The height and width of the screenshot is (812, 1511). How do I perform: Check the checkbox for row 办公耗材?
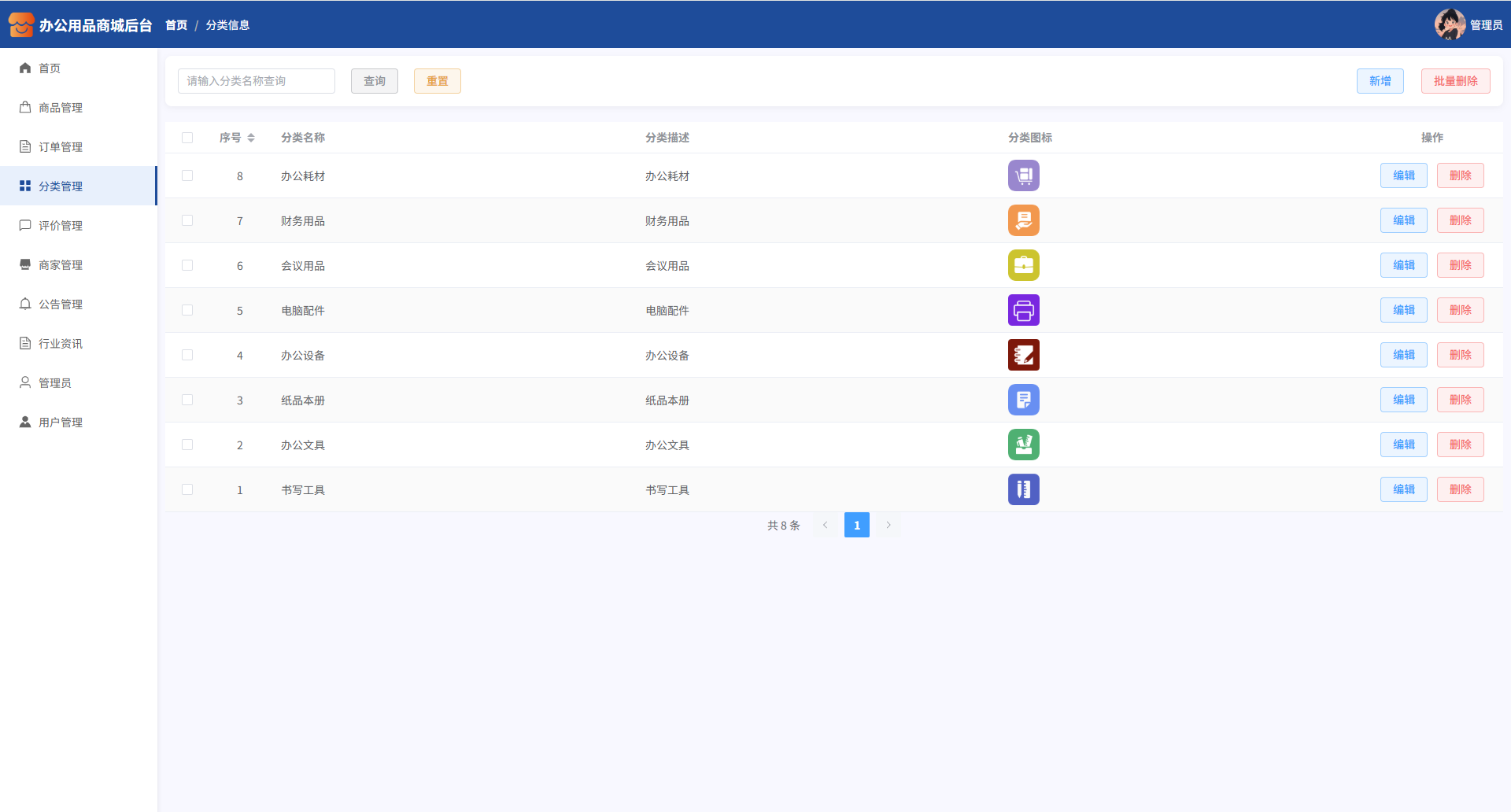click(187, 175)
